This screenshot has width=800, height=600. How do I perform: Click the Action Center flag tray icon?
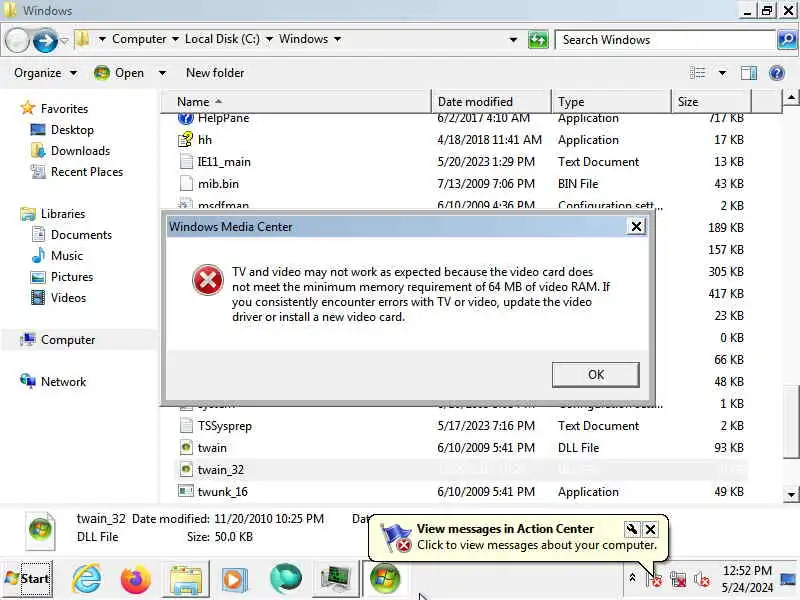coord(654,579)
